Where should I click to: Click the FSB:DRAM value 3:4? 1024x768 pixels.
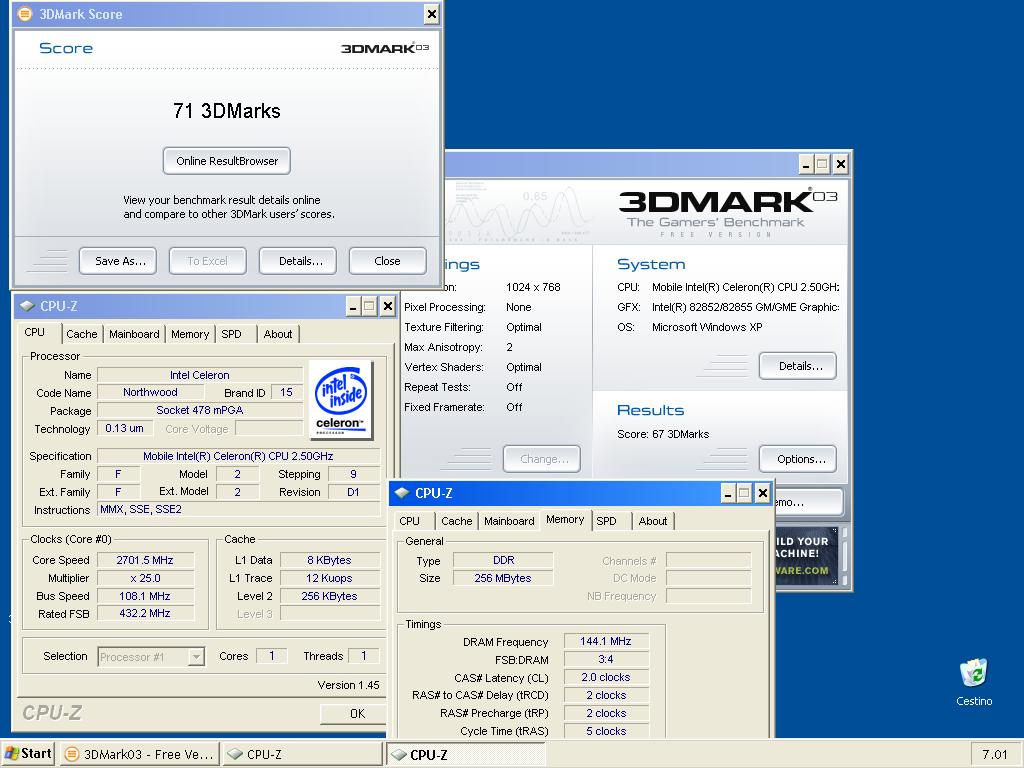tap(606, 659)
